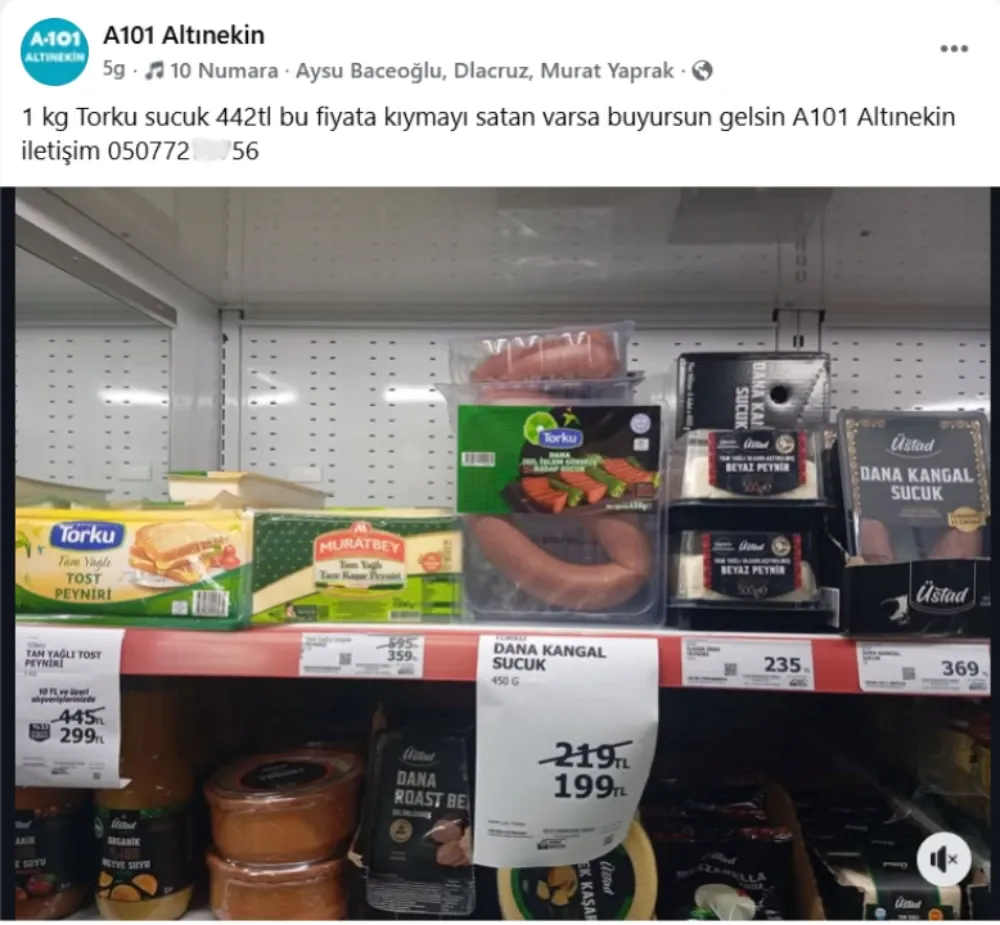The image size is (1000, 925).
Task: Open the 10 Numara music link
Action: [x=224, y=70]
